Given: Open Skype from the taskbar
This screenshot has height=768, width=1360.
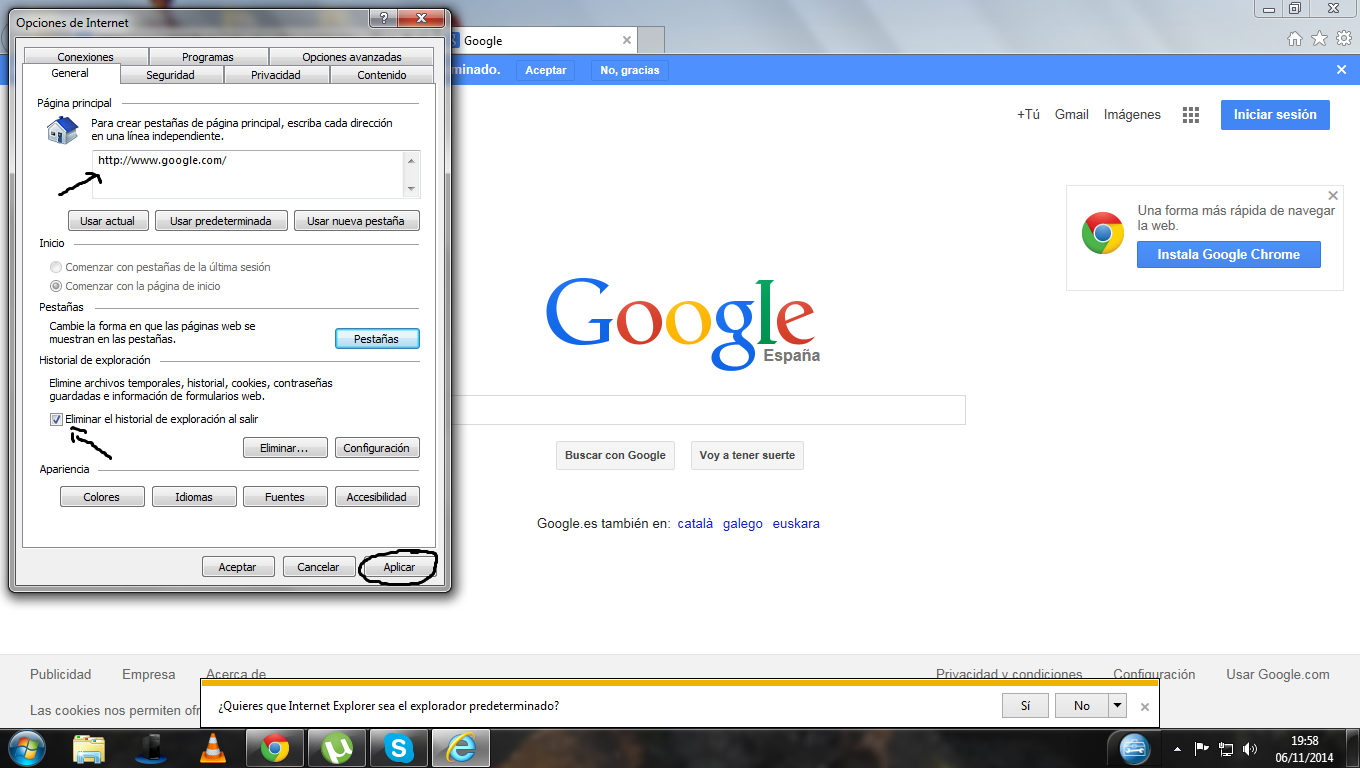Looking at the screenshot, I should click(x=398, y=747).
